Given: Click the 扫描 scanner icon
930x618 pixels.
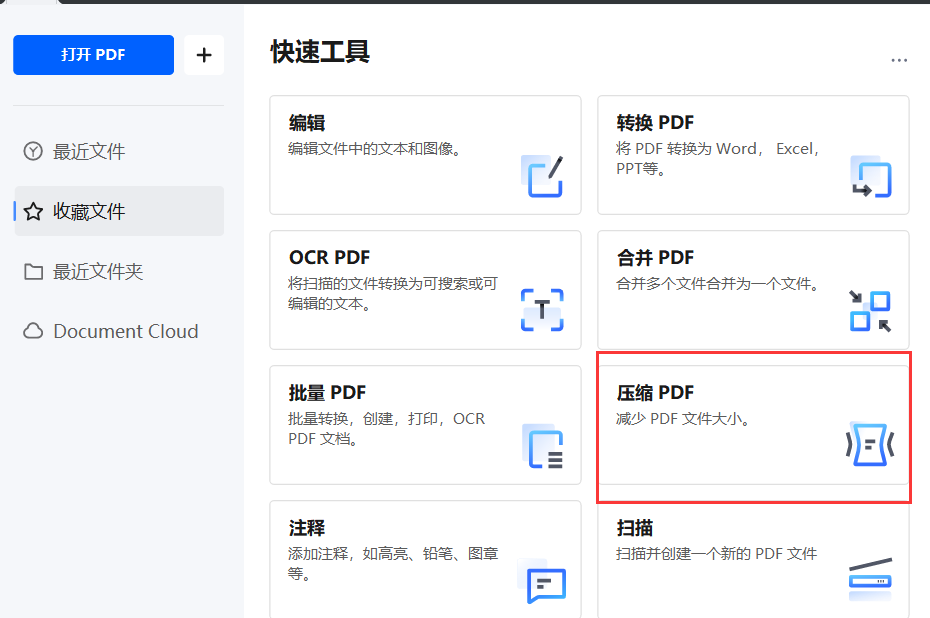Looking at the screenshot, I should pos(869,578).
